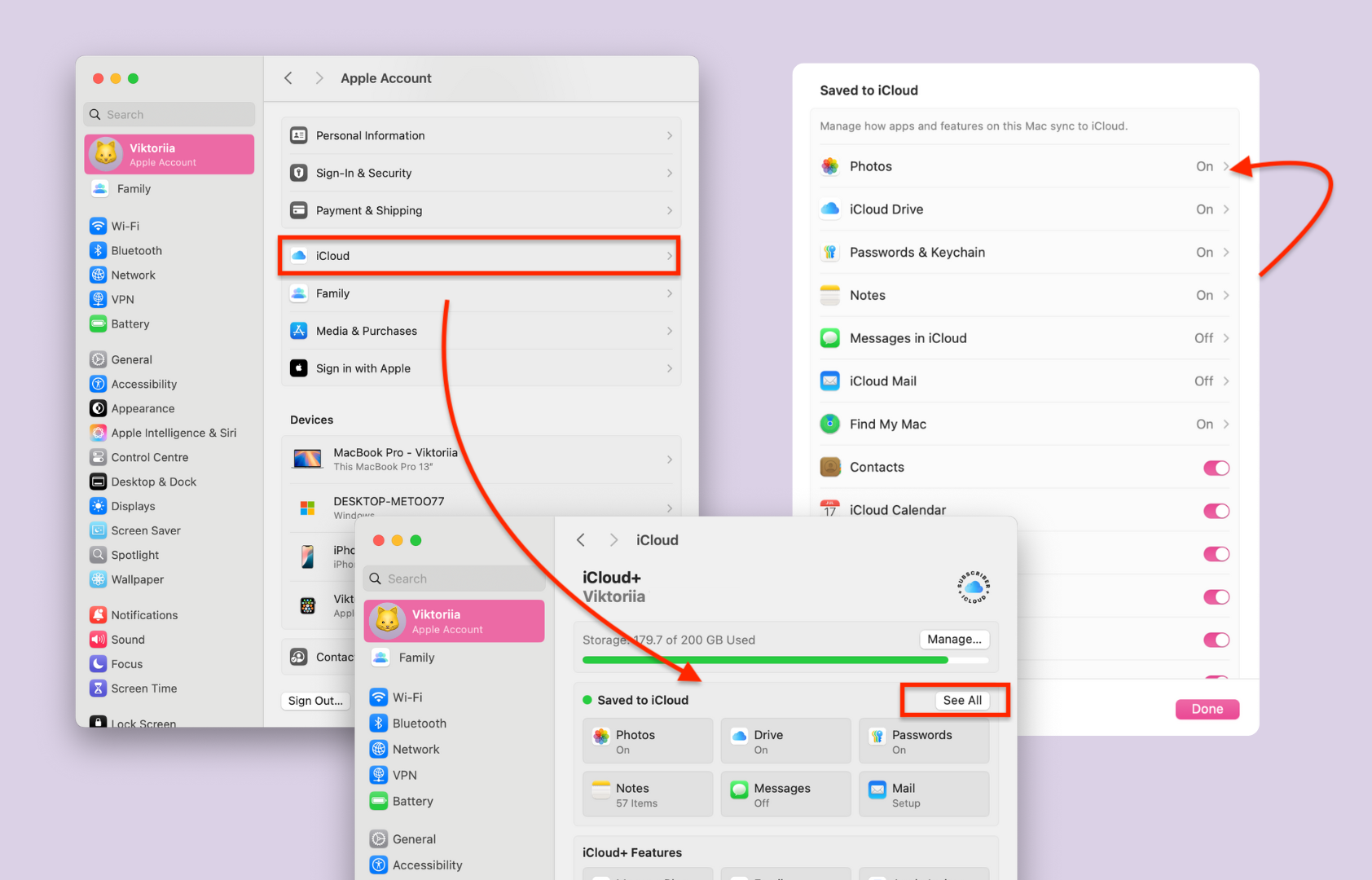Click the Sign Out... button

[315, 701]
